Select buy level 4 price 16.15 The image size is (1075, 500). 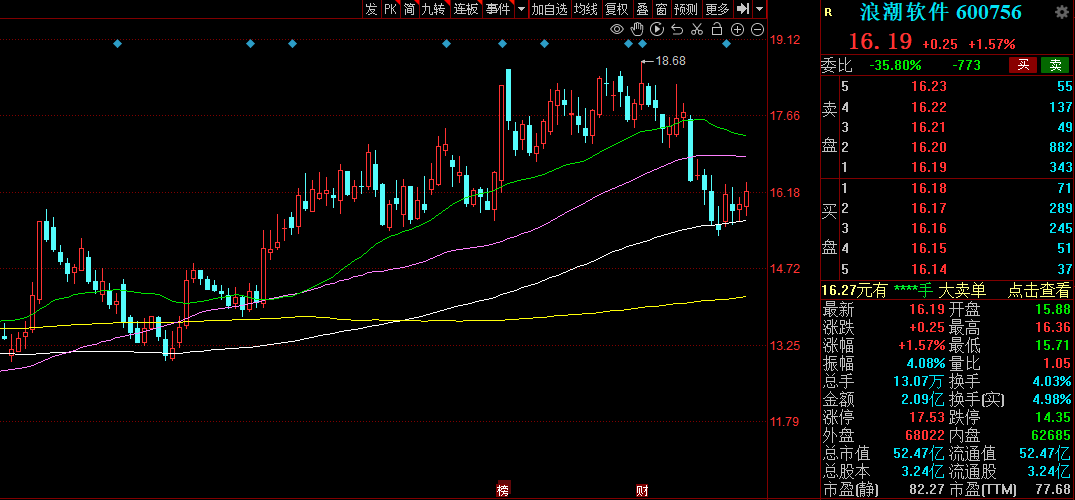point(928,248)
